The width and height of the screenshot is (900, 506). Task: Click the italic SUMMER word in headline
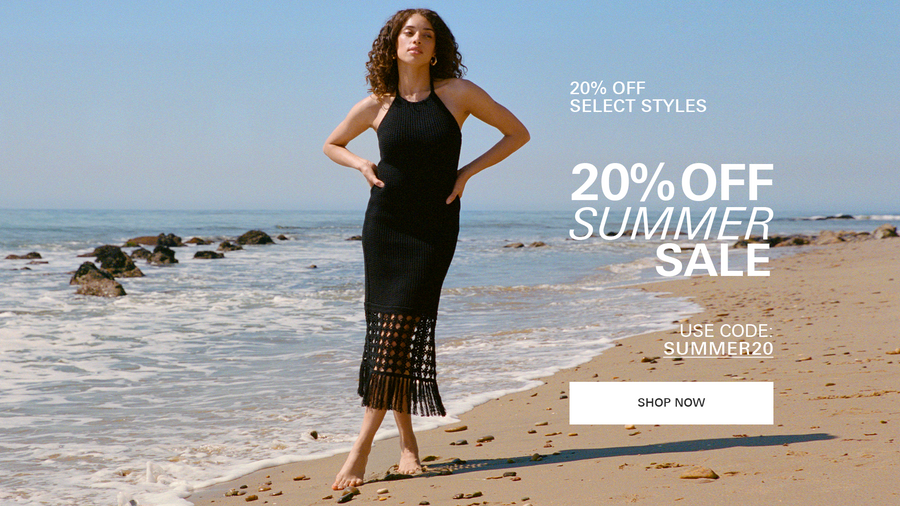tap(671, 223)
